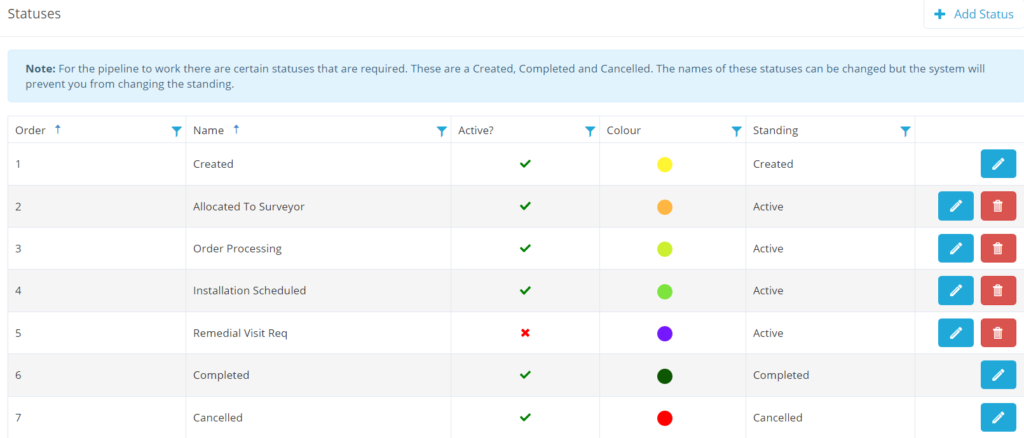Edit the Created status row
Image resolution: width=1024 pixels, height=438 pixels.
pos(998,164)
